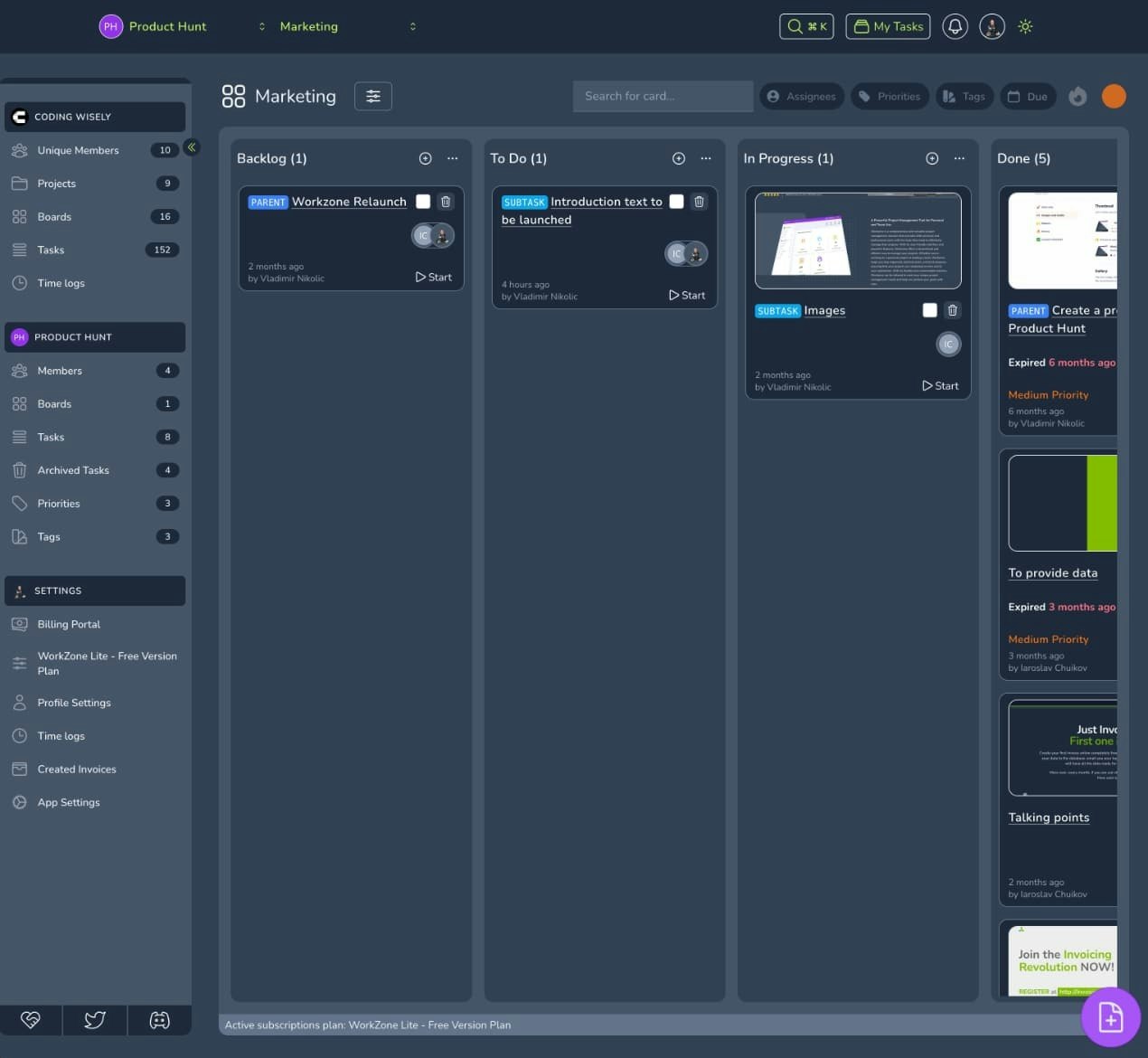Click the purple new document button

(x=1110, y=1017)
